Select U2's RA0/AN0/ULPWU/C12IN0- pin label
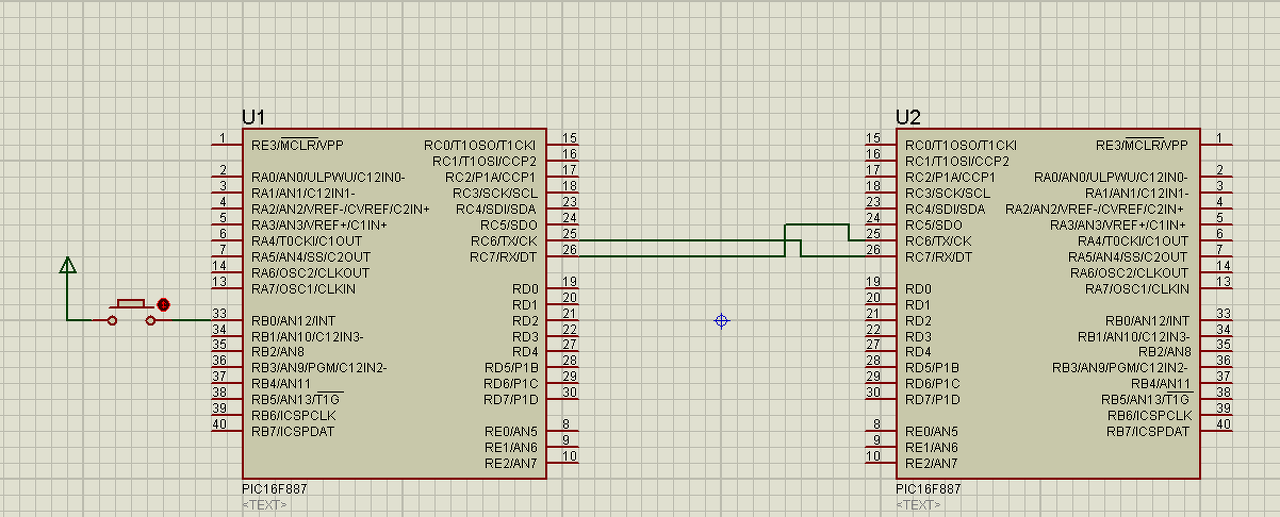This screenshot has height=517, width=1280. 1112,177
